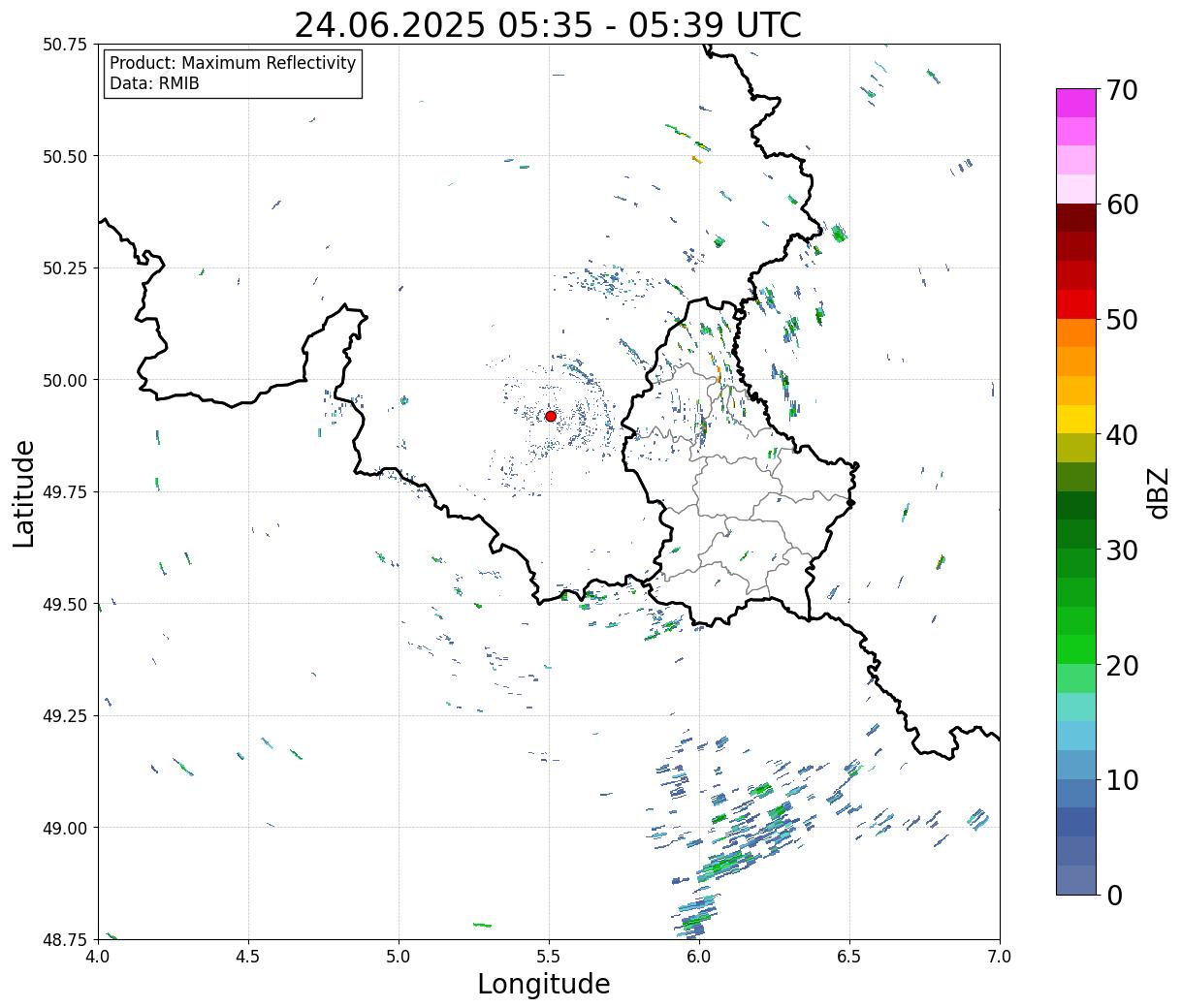Click the colorbar tick label 0
Screen dimensions: 1182x1008
coord(1113,895)
